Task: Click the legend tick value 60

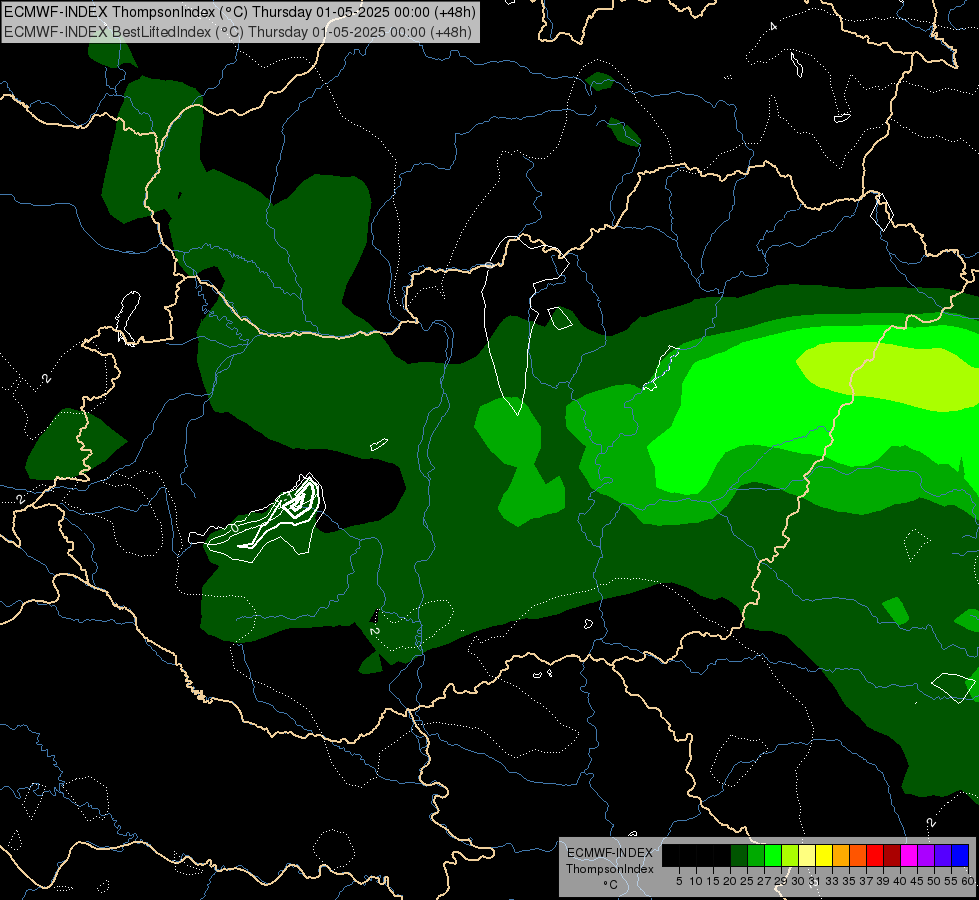Action: tap(968, 881)
